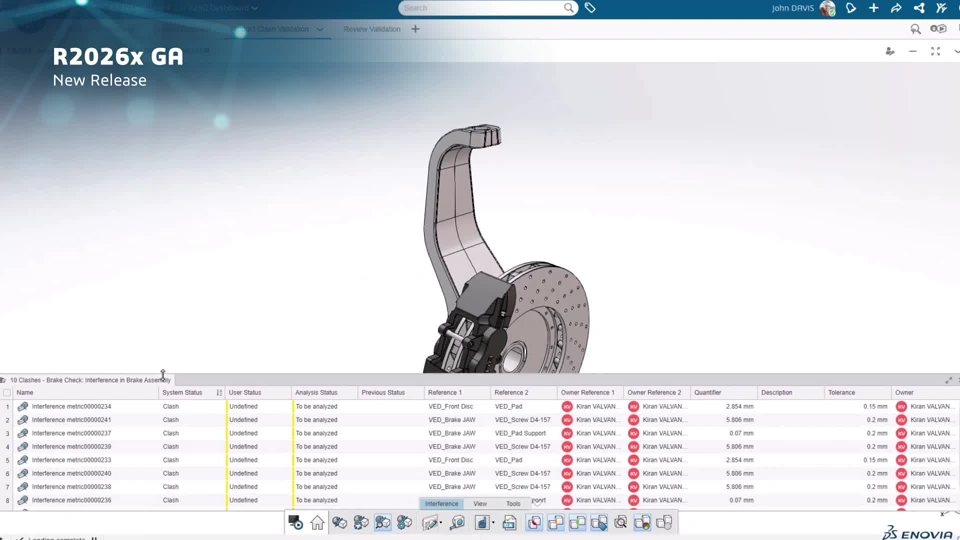Switch to the View tab
The image size is (960, 540).
click(480, 503)
